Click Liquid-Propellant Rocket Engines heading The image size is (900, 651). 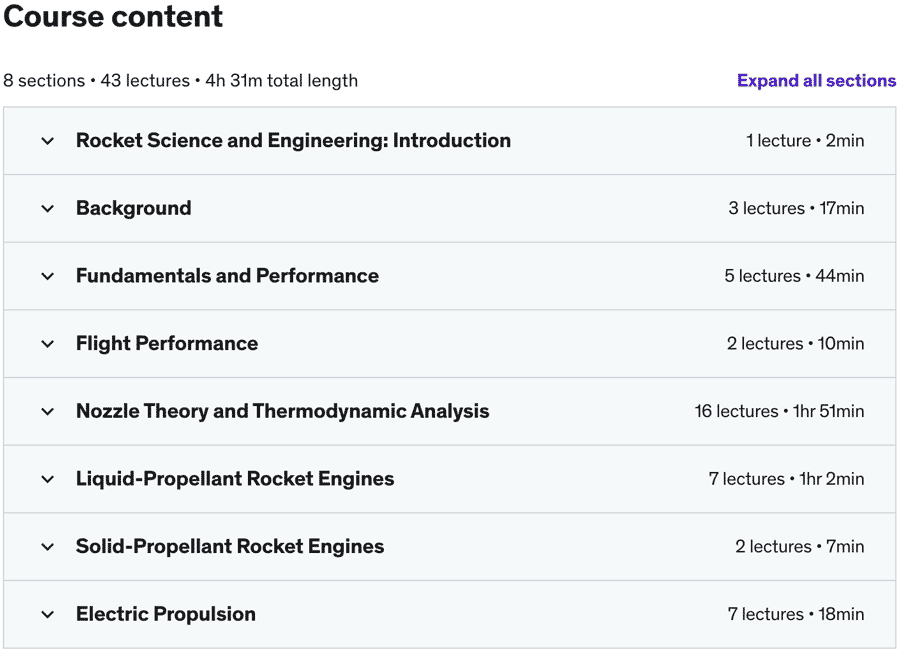(x=235, y=479)
